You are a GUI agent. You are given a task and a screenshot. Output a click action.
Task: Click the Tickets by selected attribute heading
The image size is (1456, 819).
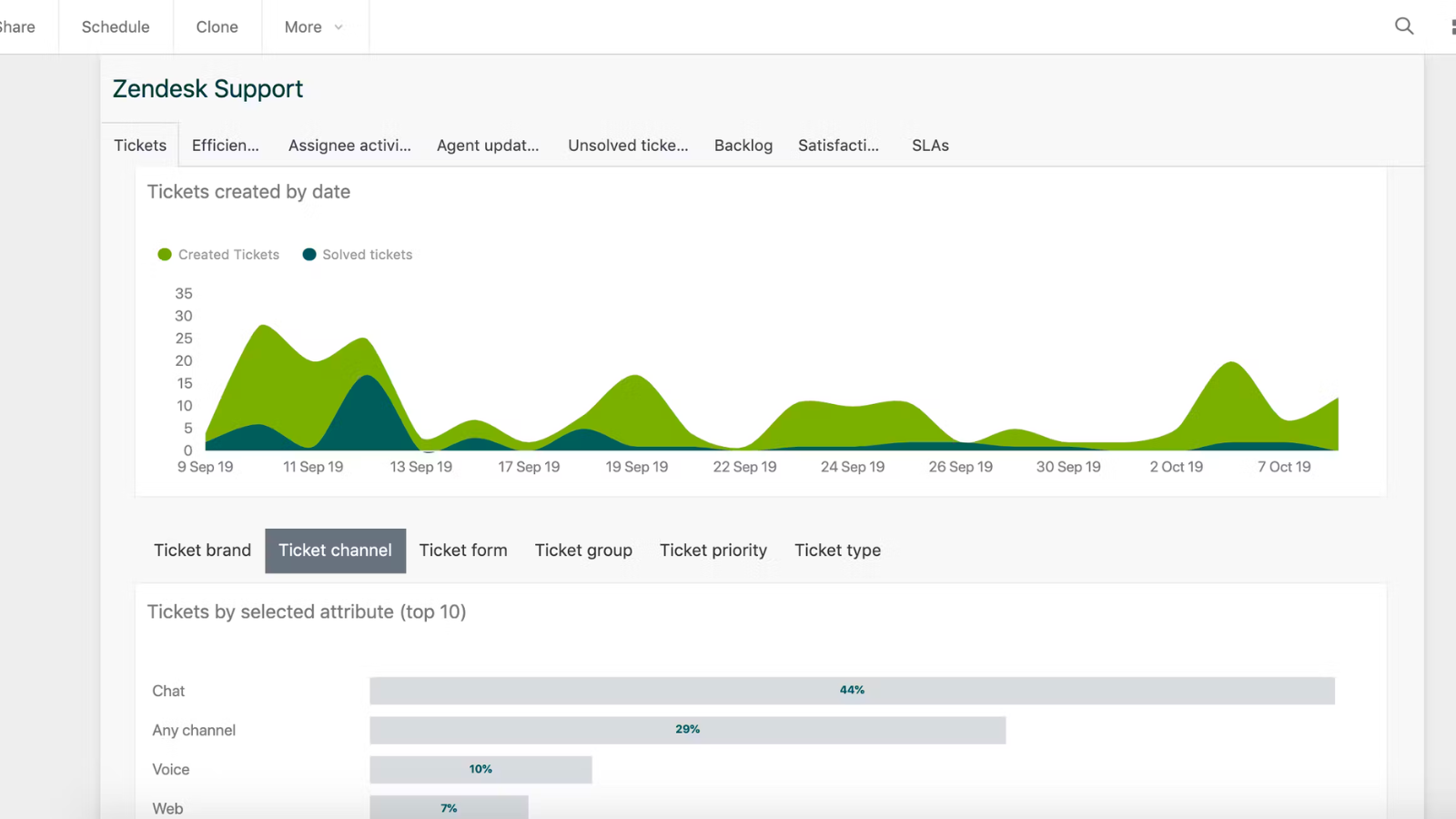coord(307,612)
